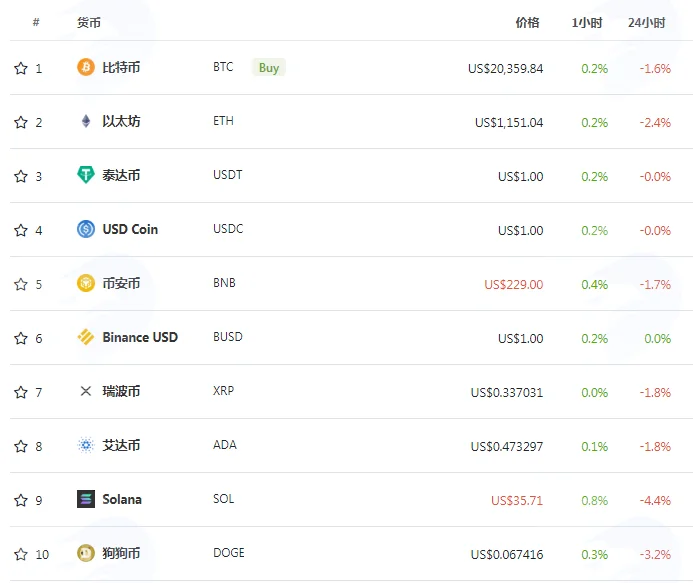Click the Tether USDT logo icon
The height and width of the screenshot is (583, 693).
coord(86,175)
